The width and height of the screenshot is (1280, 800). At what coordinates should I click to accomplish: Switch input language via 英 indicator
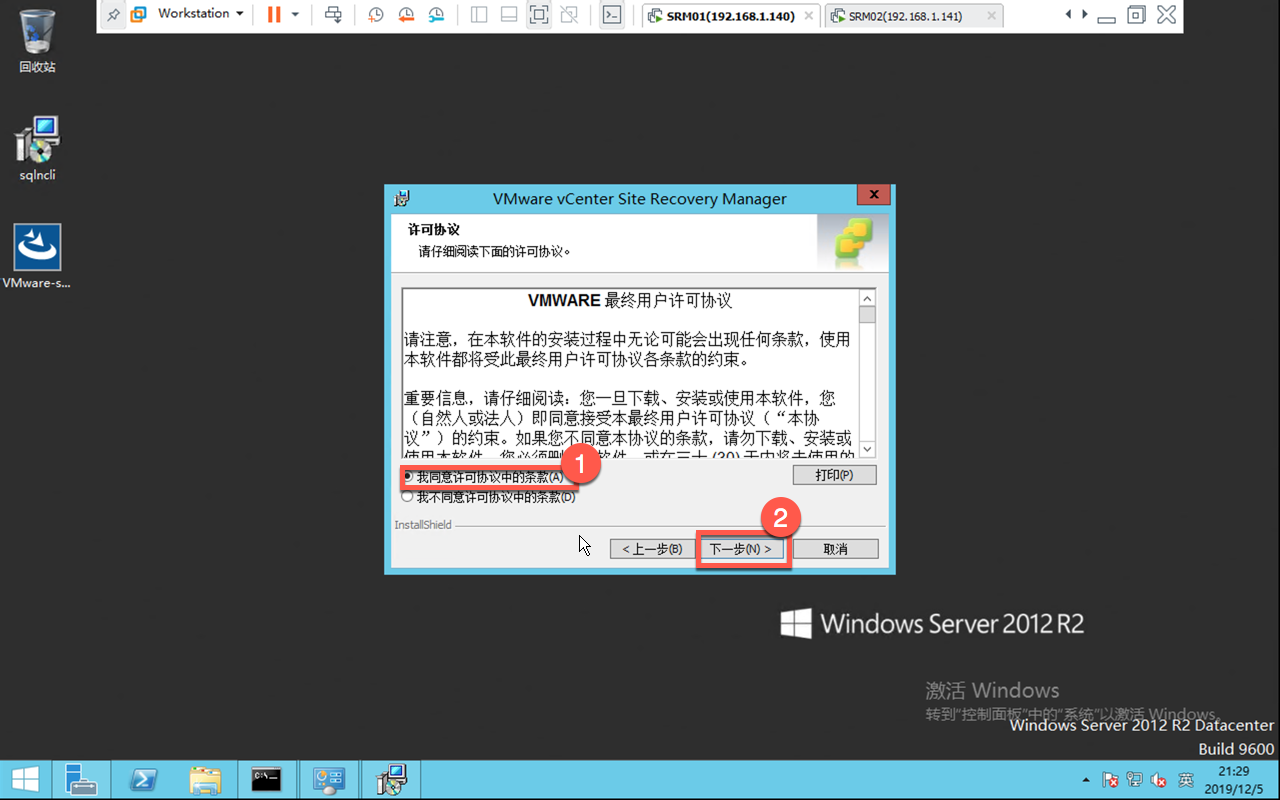tap(1185, 780)
